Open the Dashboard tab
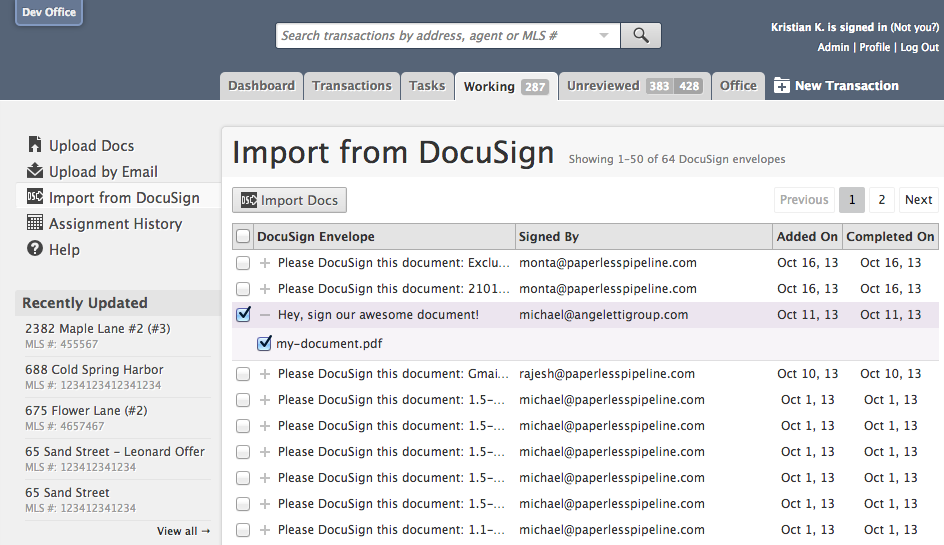944x545 pixels. pos(261,86)
